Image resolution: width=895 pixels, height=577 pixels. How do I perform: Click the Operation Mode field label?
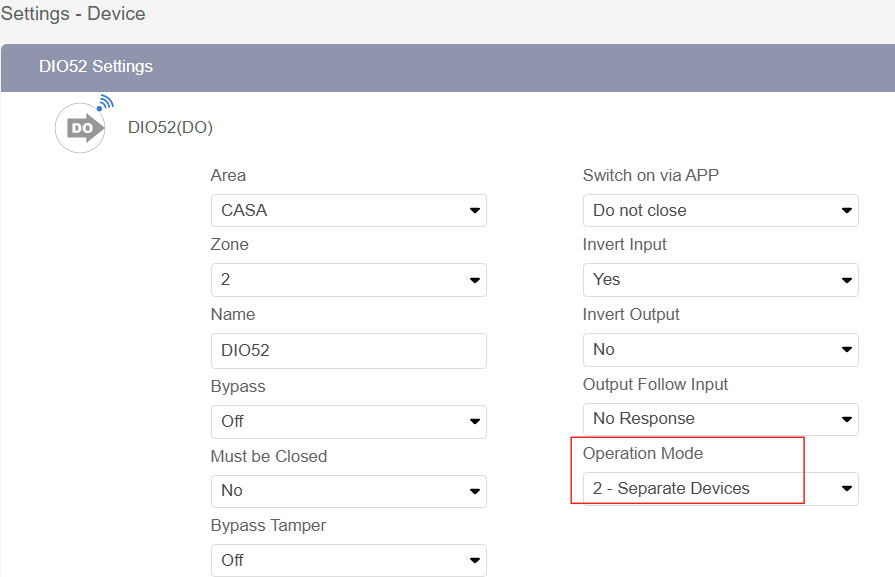coord(642,453)
